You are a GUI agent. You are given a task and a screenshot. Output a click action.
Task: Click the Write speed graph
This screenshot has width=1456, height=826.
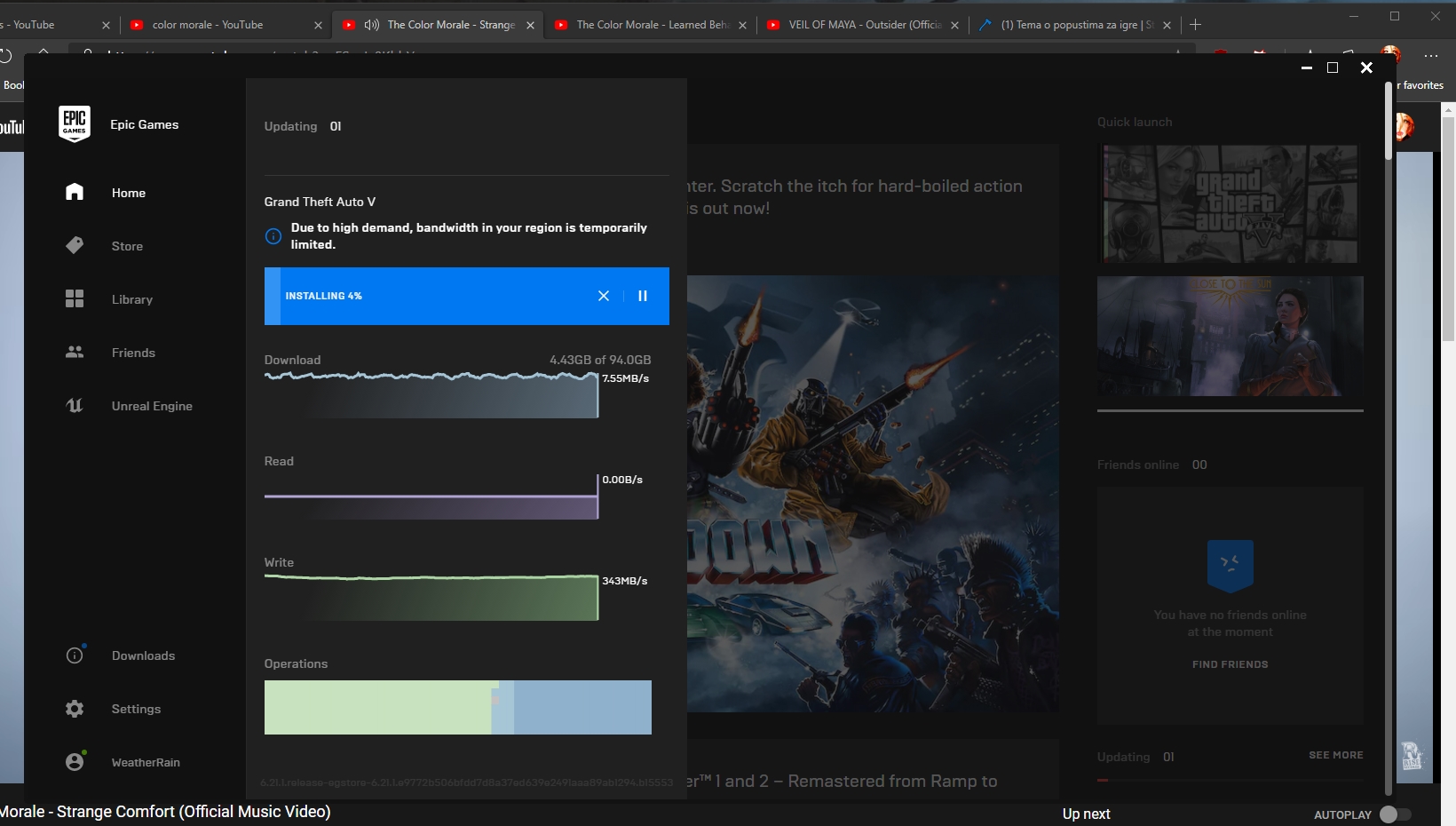[x=431, y=597]
